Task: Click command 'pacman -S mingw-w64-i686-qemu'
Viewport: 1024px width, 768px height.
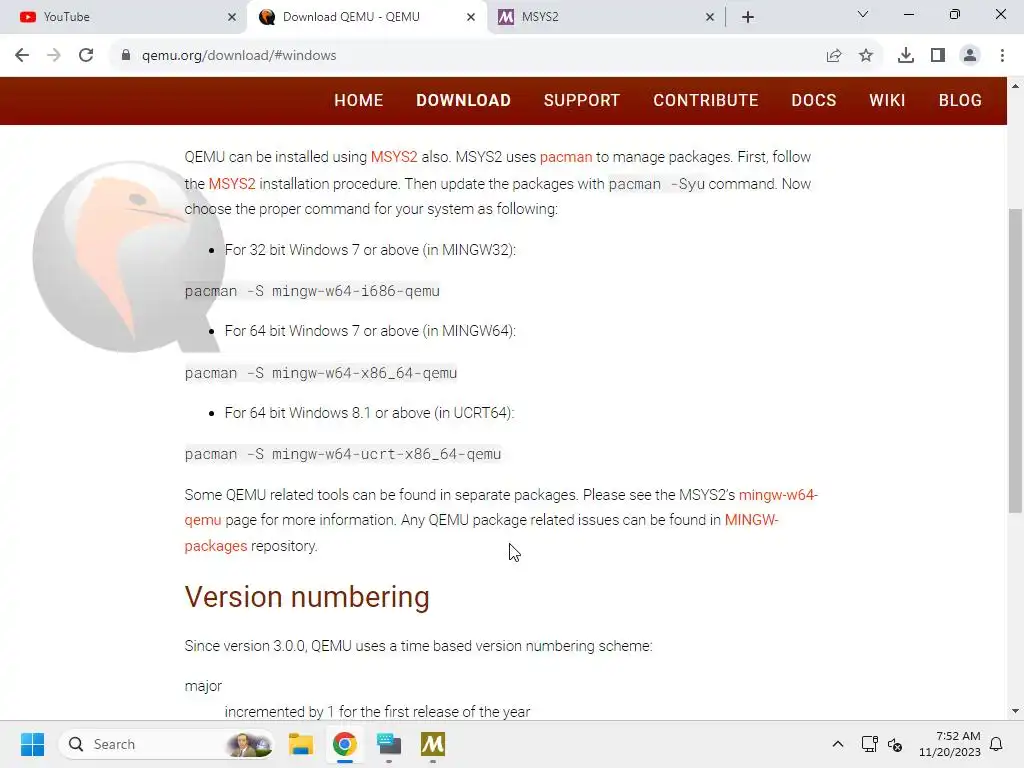Action: point(312,291)
